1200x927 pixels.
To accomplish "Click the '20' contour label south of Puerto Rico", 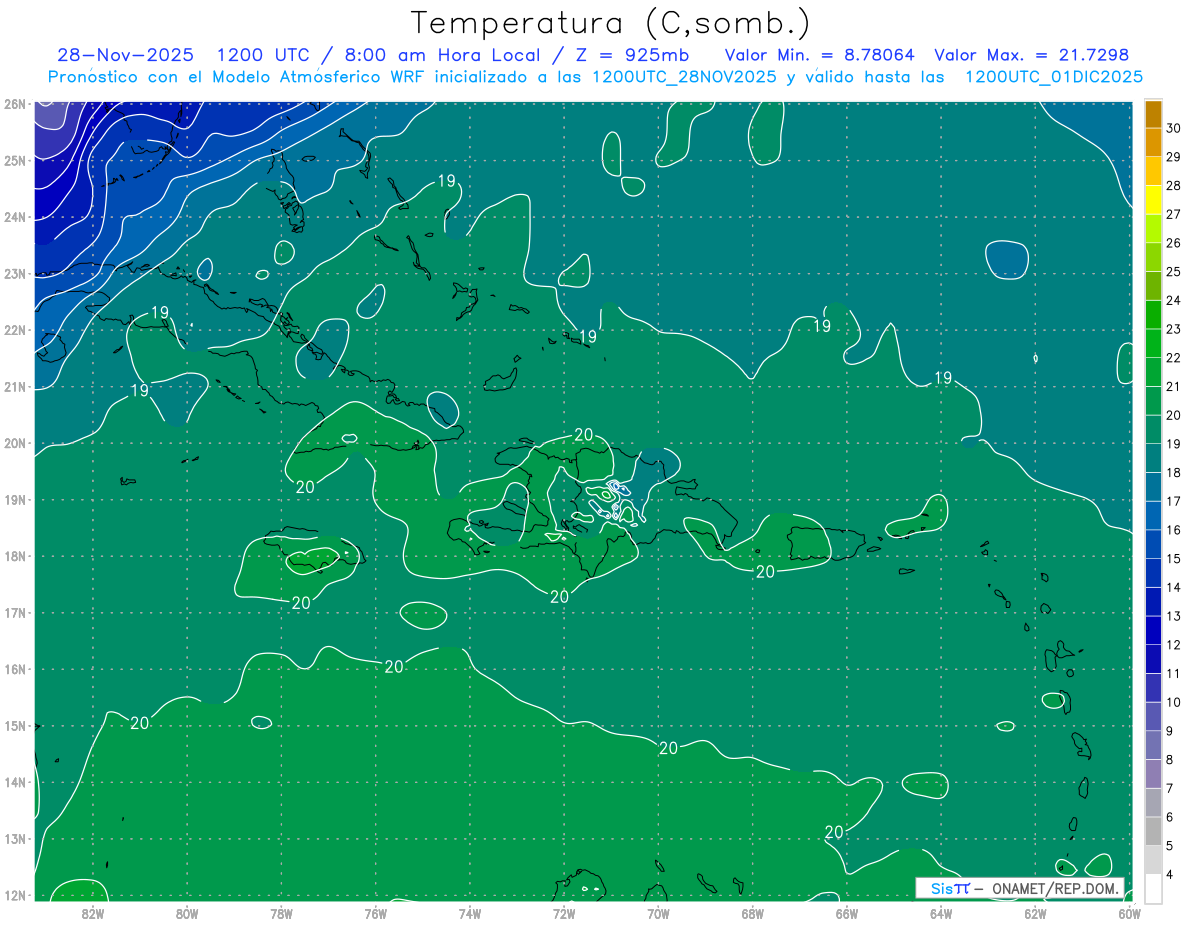I will click(765, 572).
